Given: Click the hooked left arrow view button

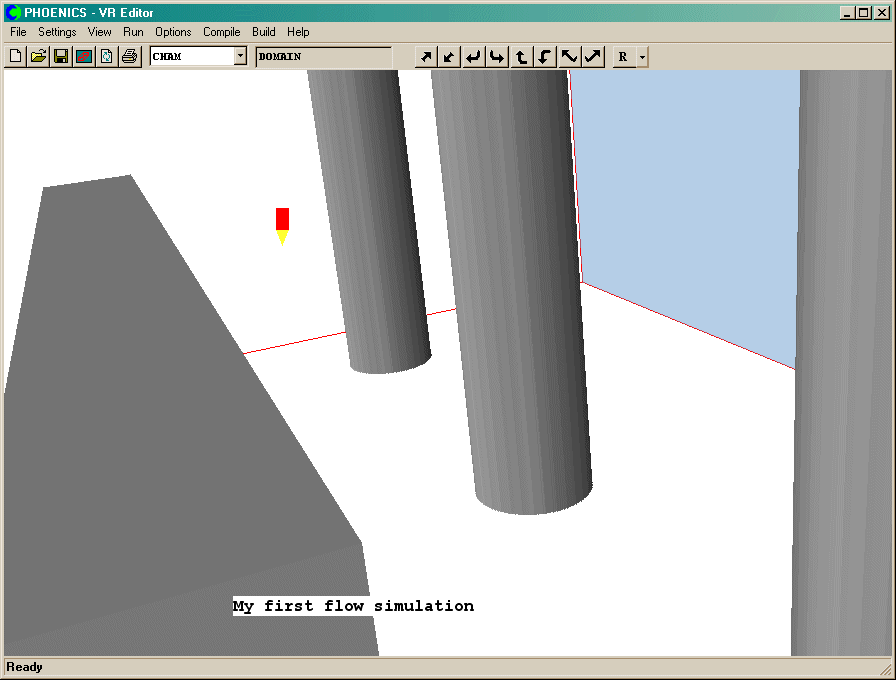Looking at the screenshot, I should (474, 57).
